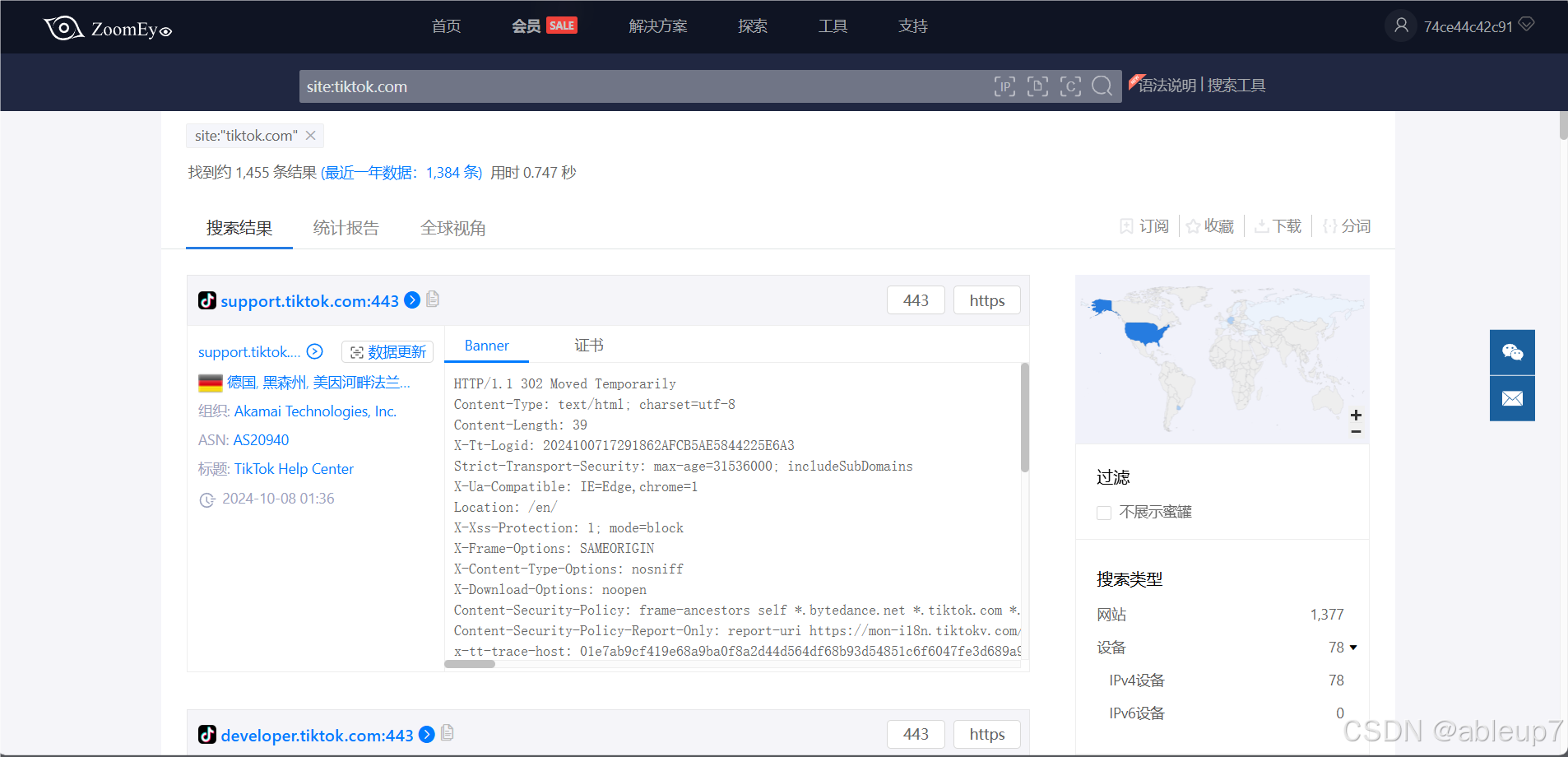1568x757 pixels.
Task: Click the 下载 download icon
Action: 1261,226
